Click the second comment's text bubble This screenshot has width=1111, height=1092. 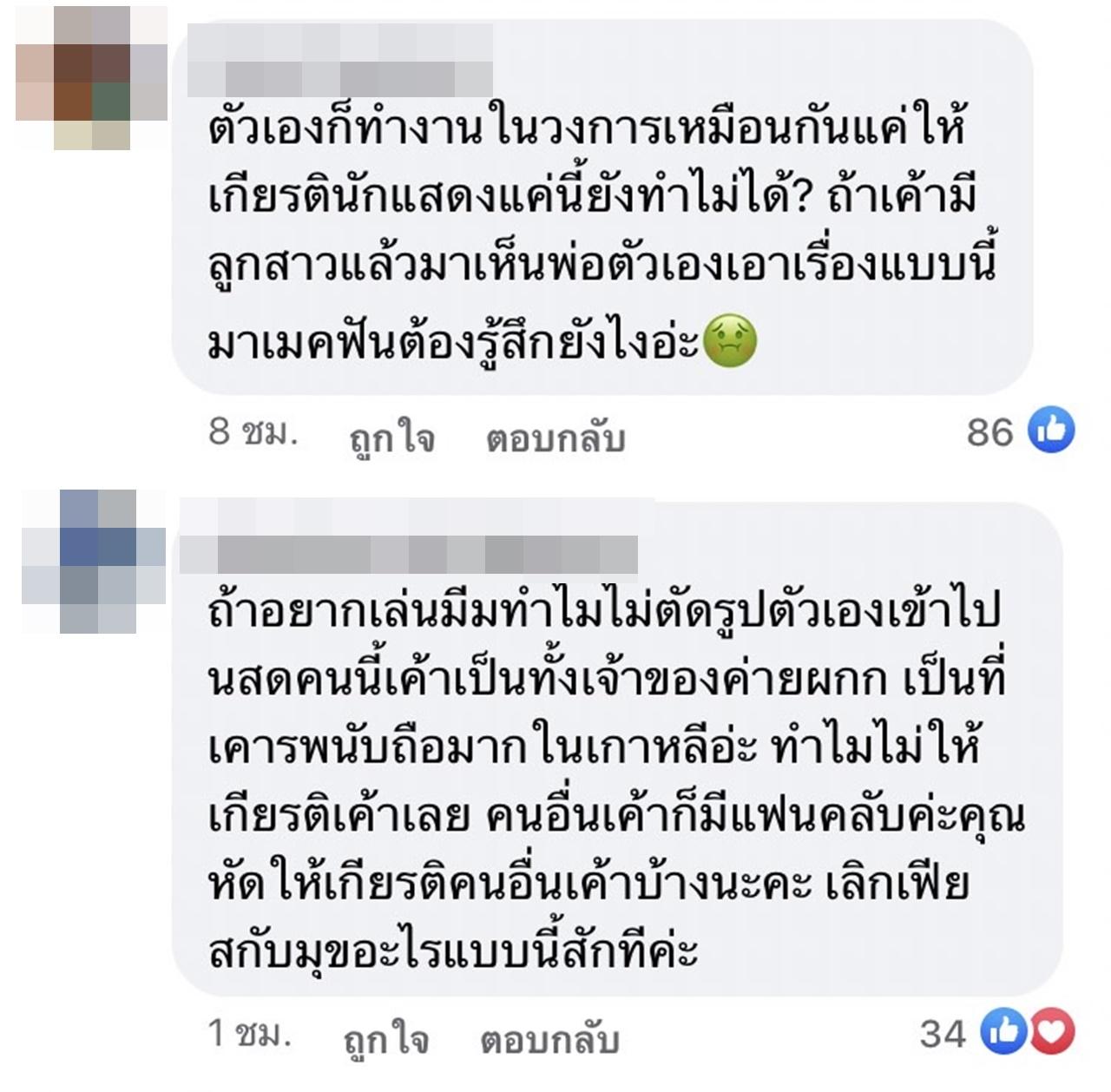click(x=617, y=748)
